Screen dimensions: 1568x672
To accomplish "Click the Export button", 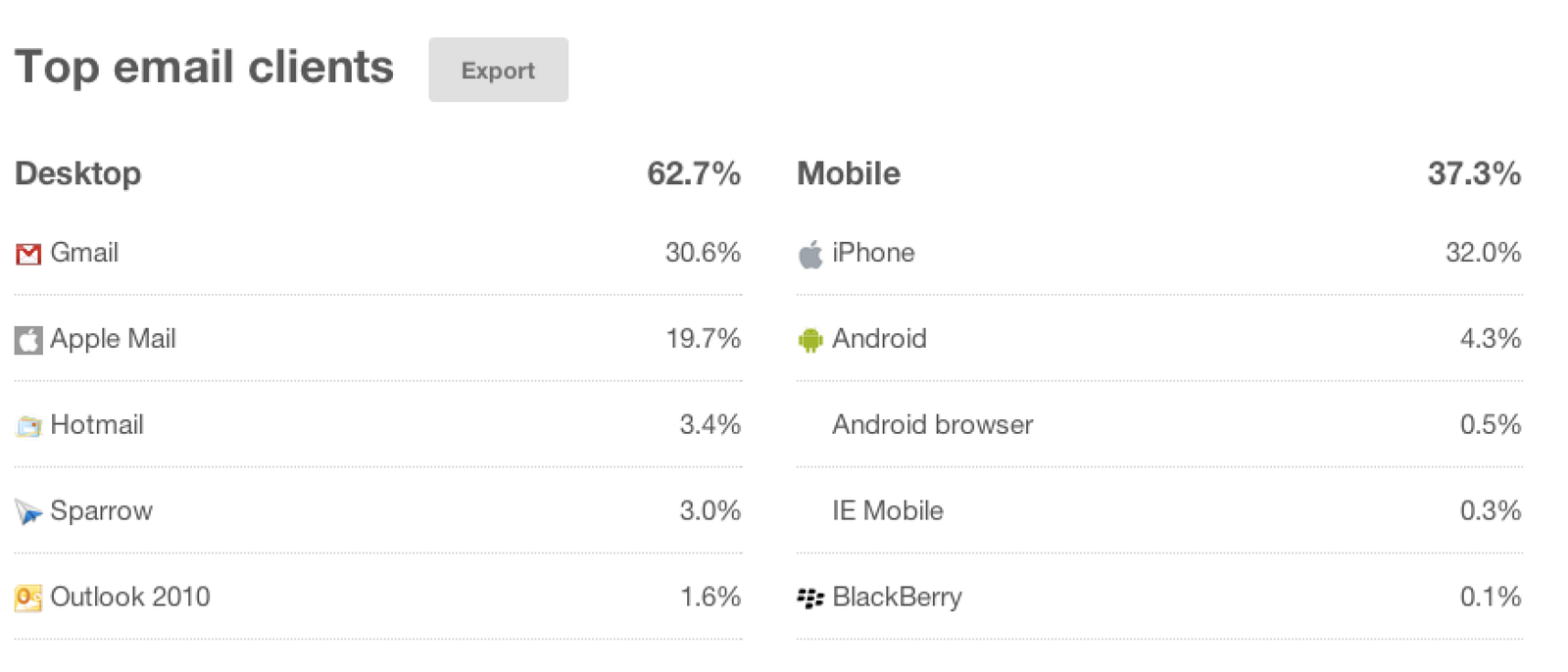I will [498, 71].
